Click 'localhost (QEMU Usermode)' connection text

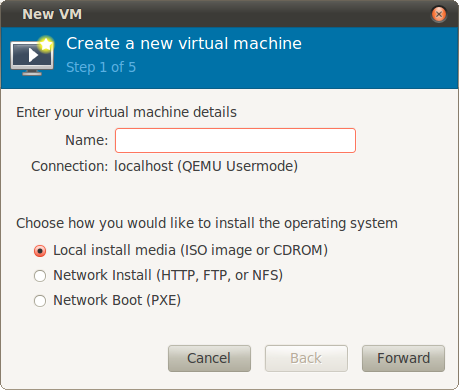point(206,166)
